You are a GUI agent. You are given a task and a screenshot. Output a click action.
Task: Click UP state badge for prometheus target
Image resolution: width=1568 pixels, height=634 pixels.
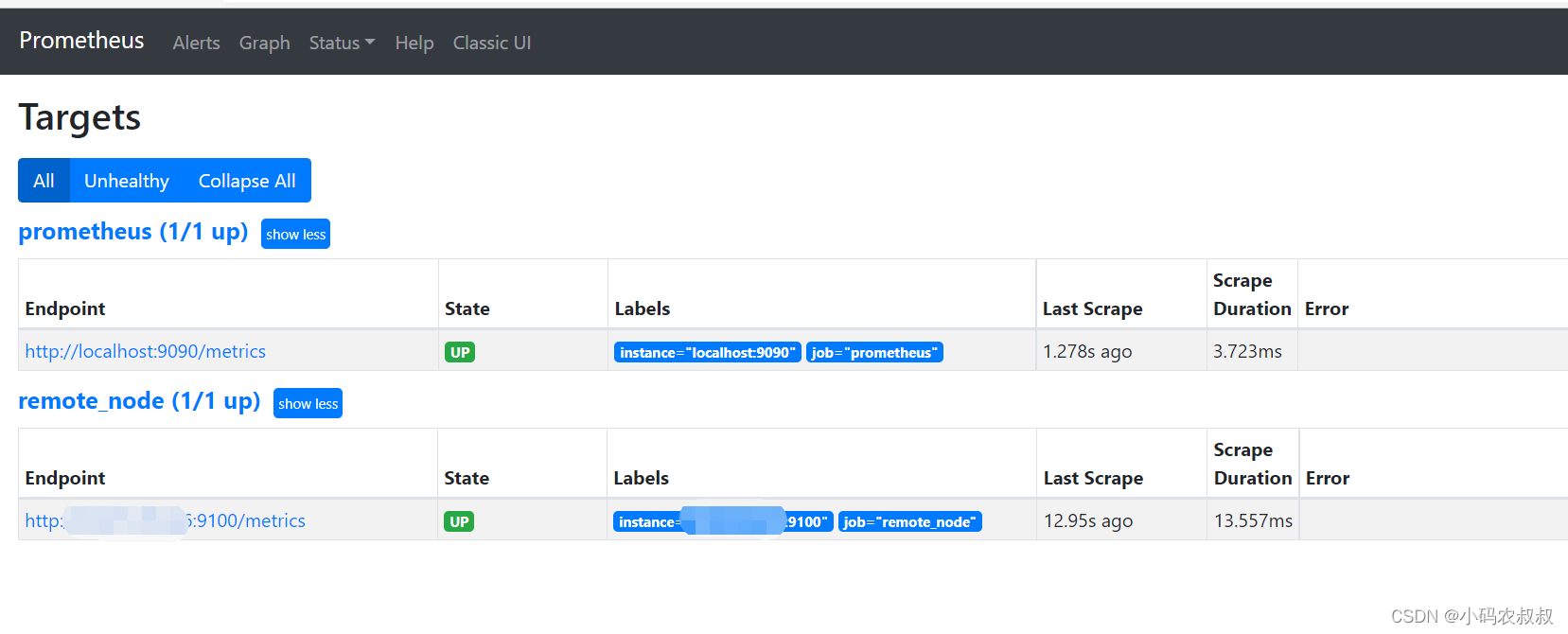tap(460, 353)
